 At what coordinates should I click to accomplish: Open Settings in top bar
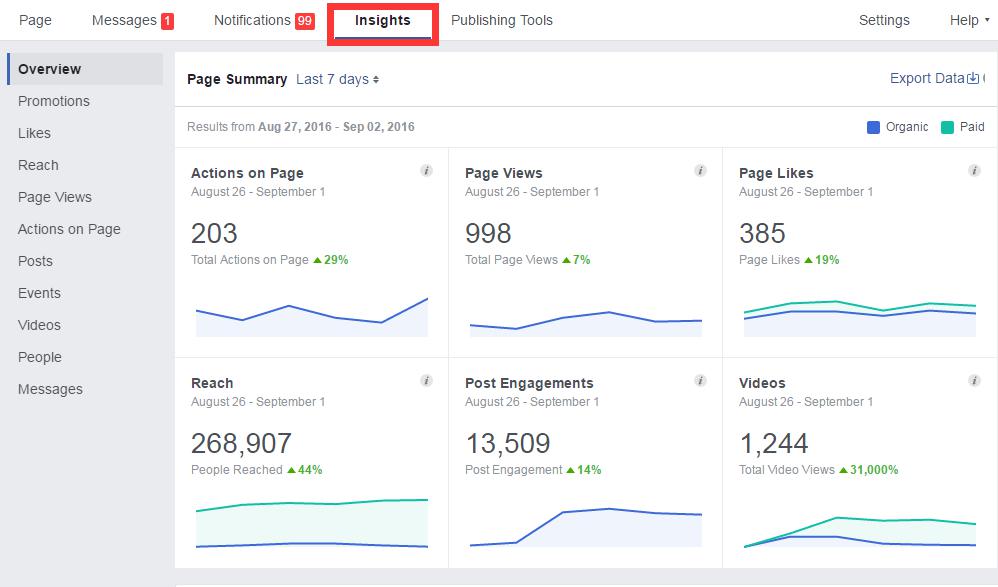point(884,20)
